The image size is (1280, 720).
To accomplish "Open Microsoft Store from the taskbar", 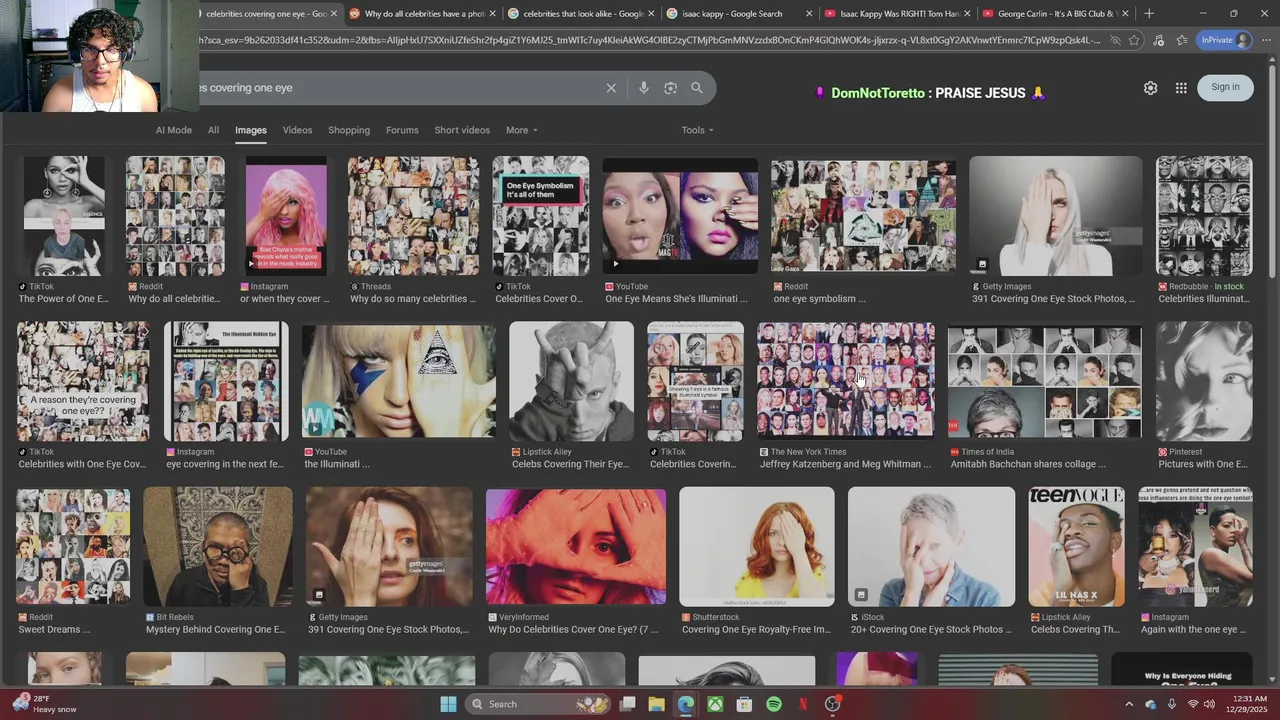I will (x=744, y=704).
